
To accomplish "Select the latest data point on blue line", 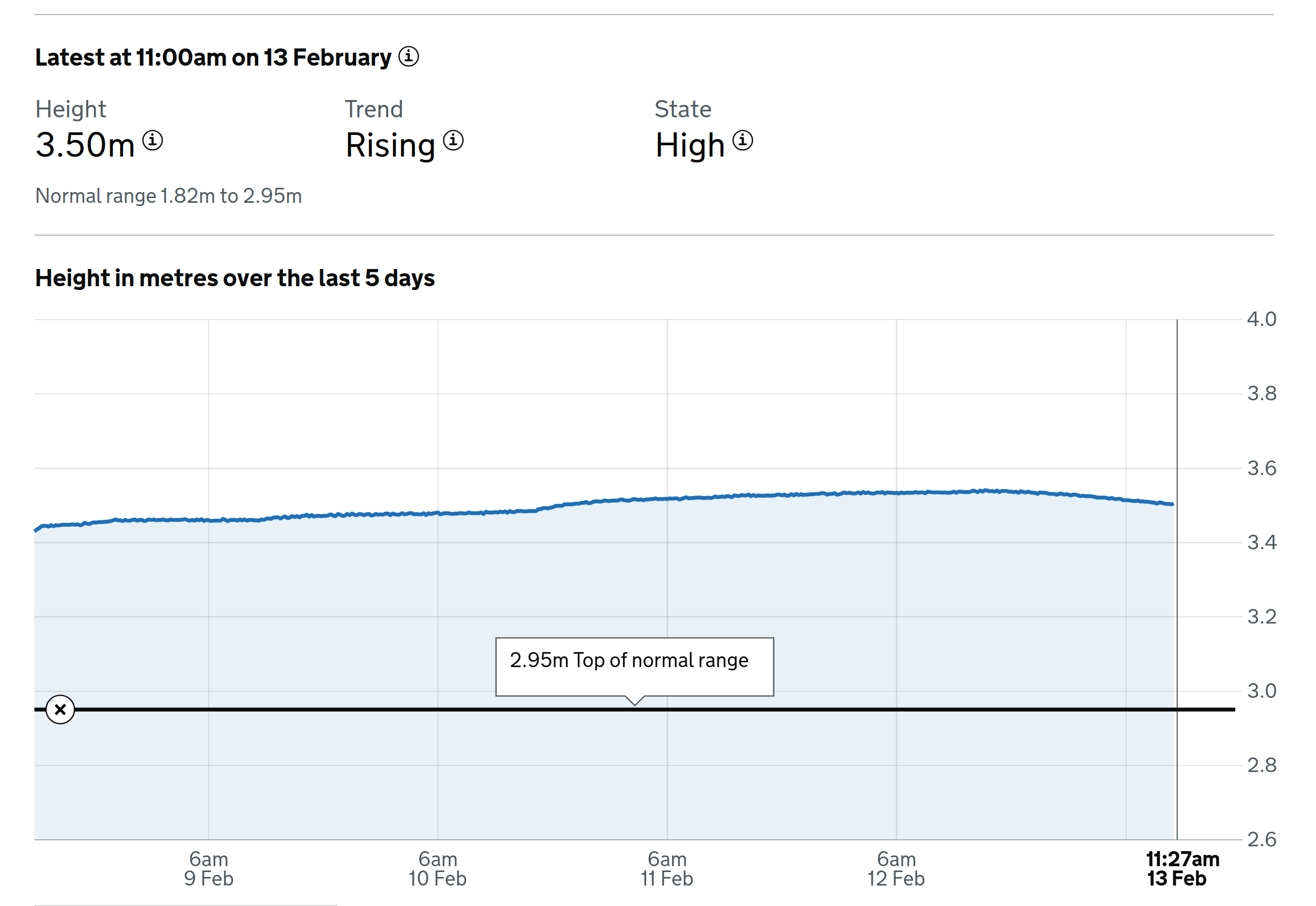I will pos(1173,504).
